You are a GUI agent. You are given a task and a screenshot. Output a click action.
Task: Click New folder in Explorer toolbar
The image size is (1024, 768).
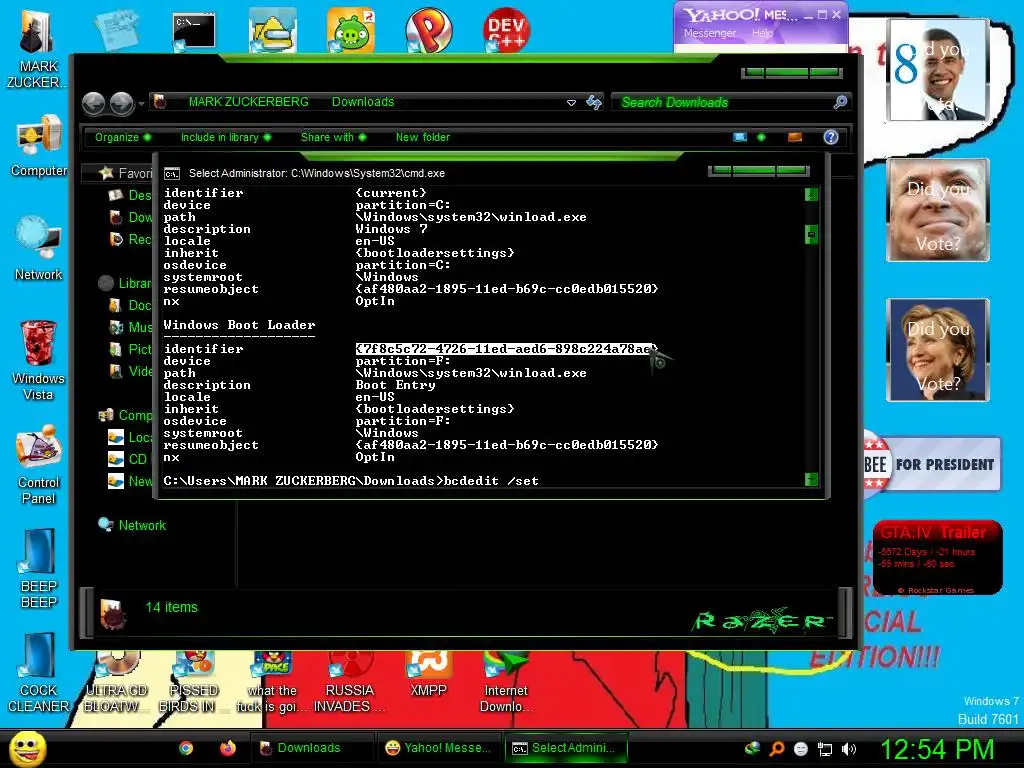(423, 137)
